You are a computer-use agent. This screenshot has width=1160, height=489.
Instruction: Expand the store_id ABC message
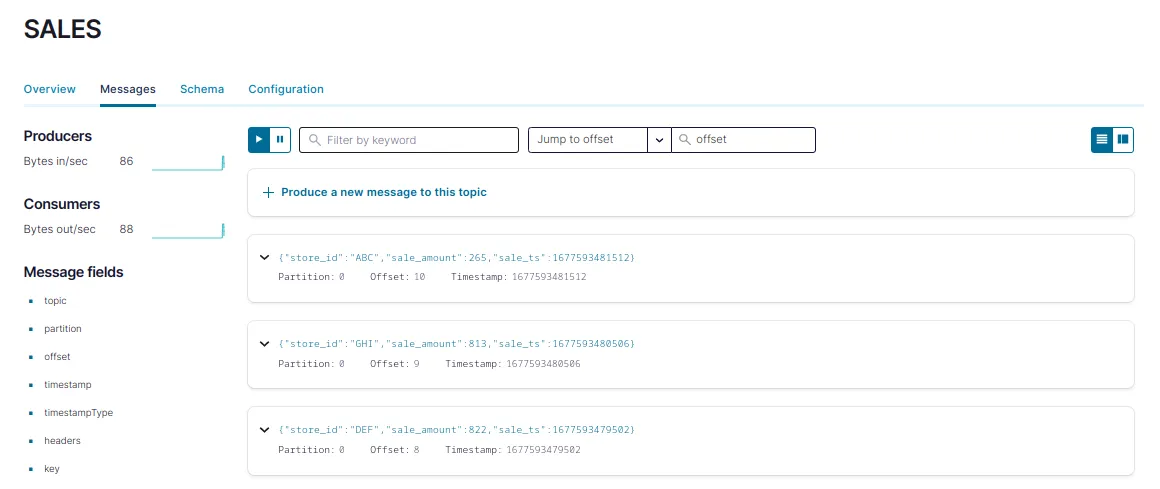tap(264, 258)
